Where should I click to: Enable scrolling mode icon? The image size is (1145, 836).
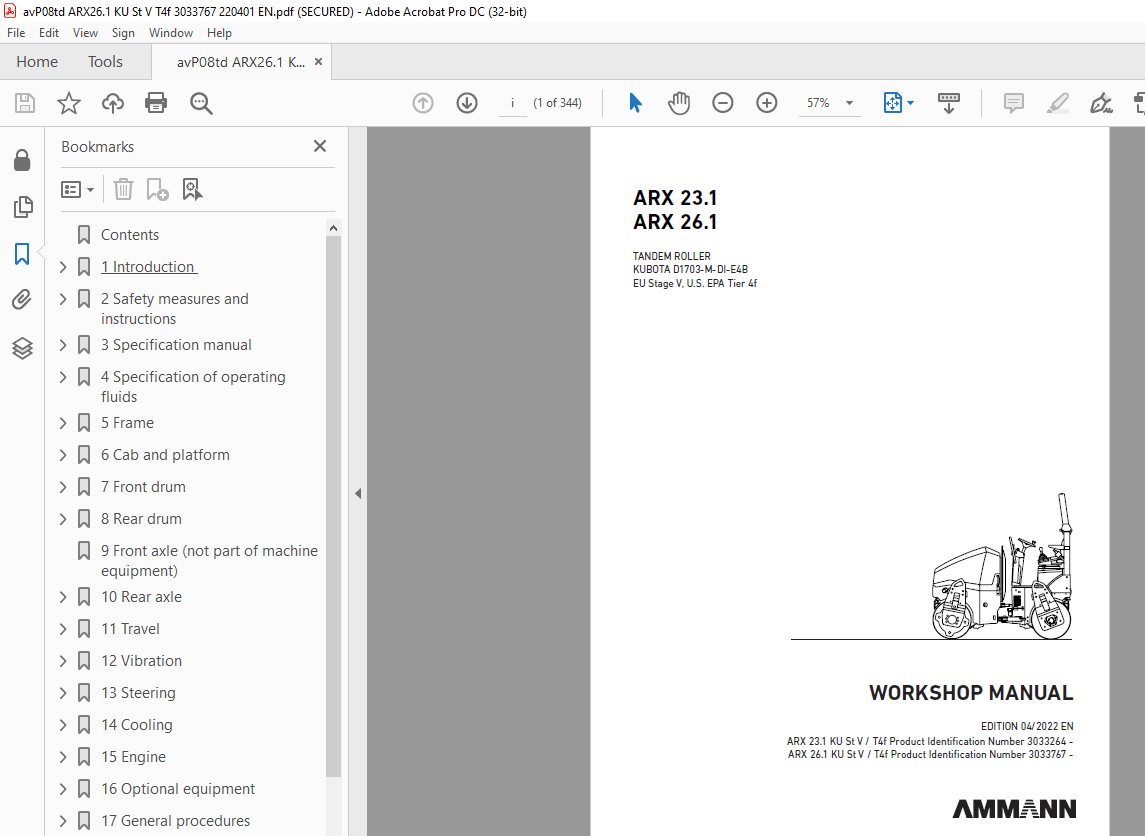tap(949, 103)
